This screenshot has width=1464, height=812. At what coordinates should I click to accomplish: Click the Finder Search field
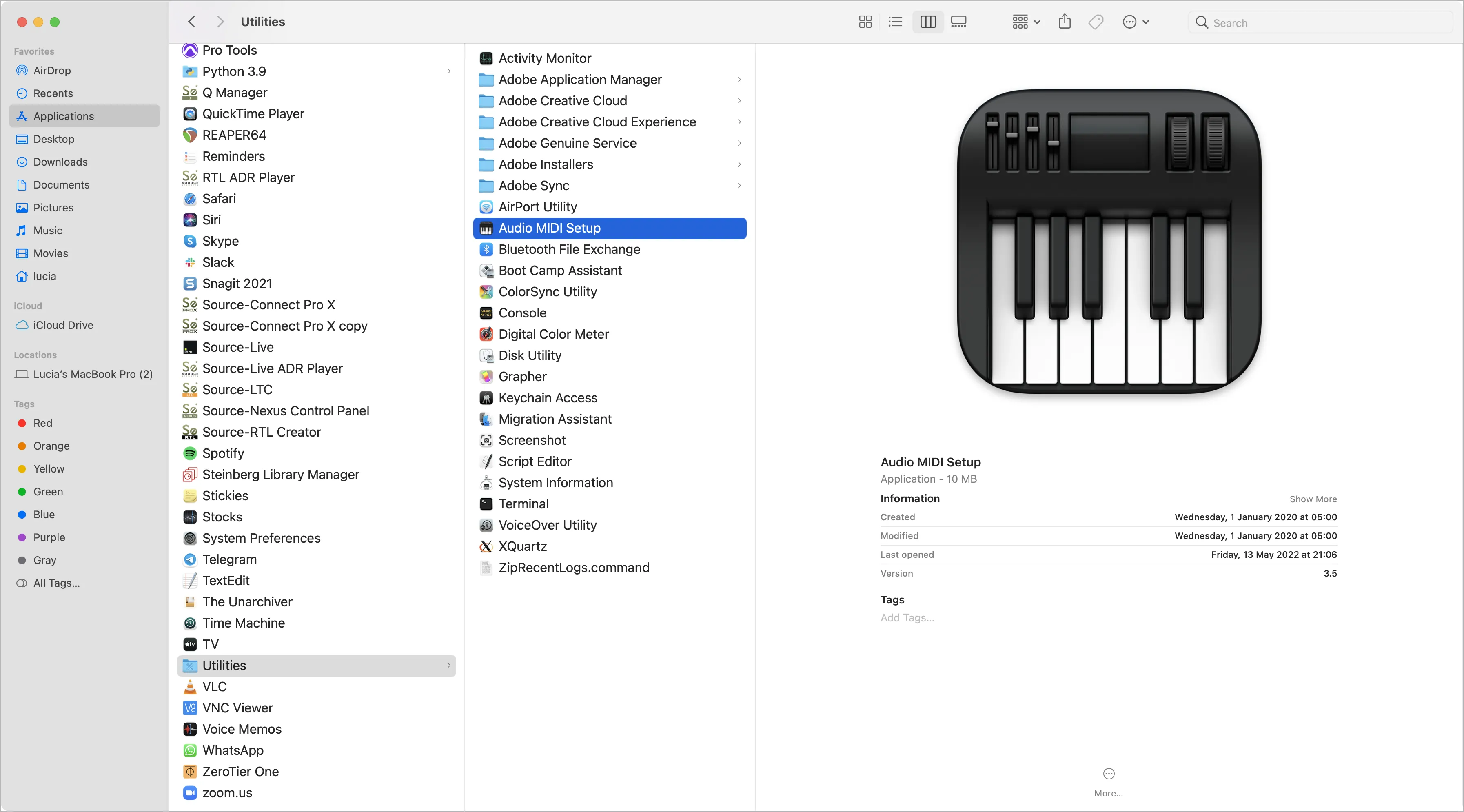pyautogui.click(x=1320, y=22)
